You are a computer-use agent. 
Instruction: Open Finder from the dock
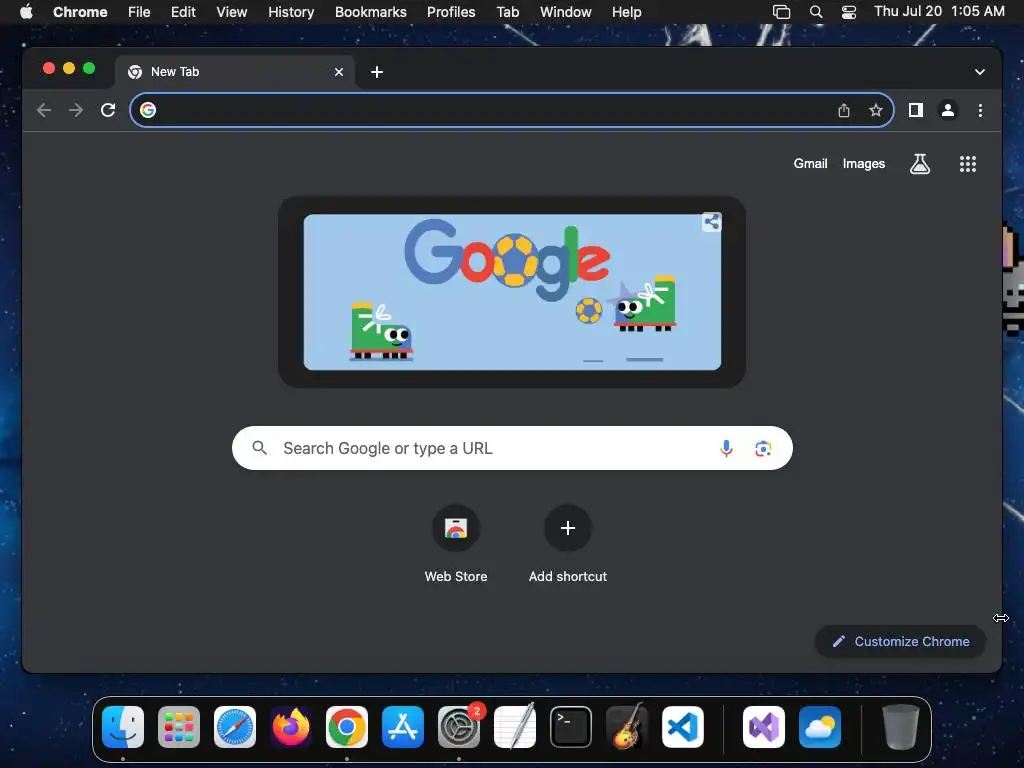pyautogui.click(x=123, y=727)
